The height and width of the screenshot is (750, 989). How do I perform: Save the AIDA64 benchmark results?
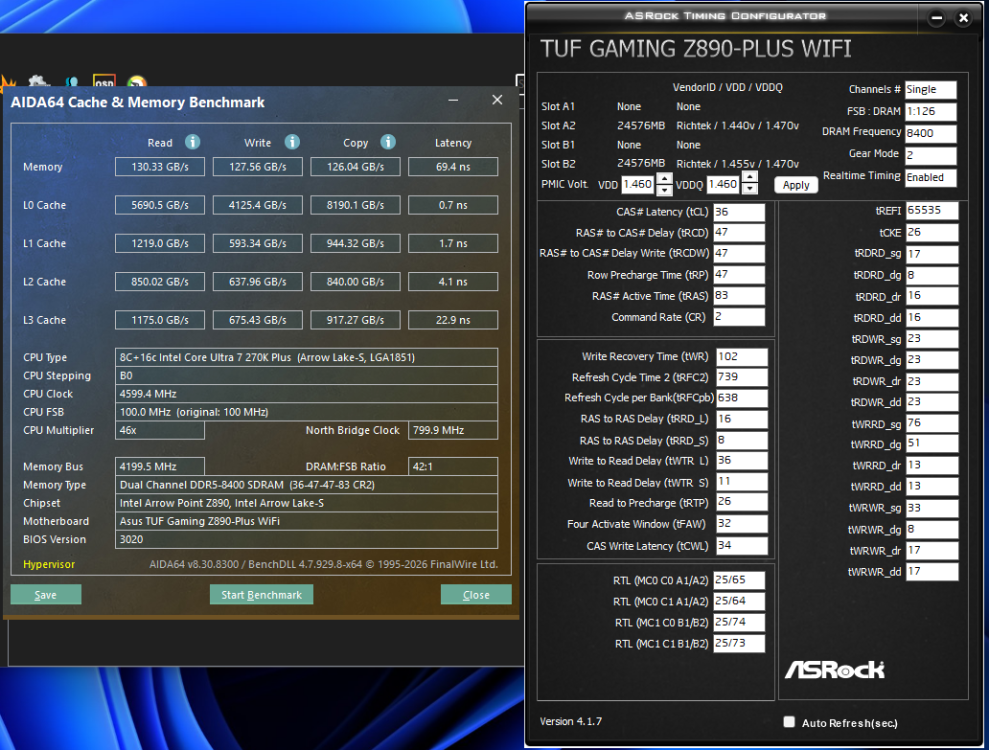pyautogui.click(x=45, y=594)
